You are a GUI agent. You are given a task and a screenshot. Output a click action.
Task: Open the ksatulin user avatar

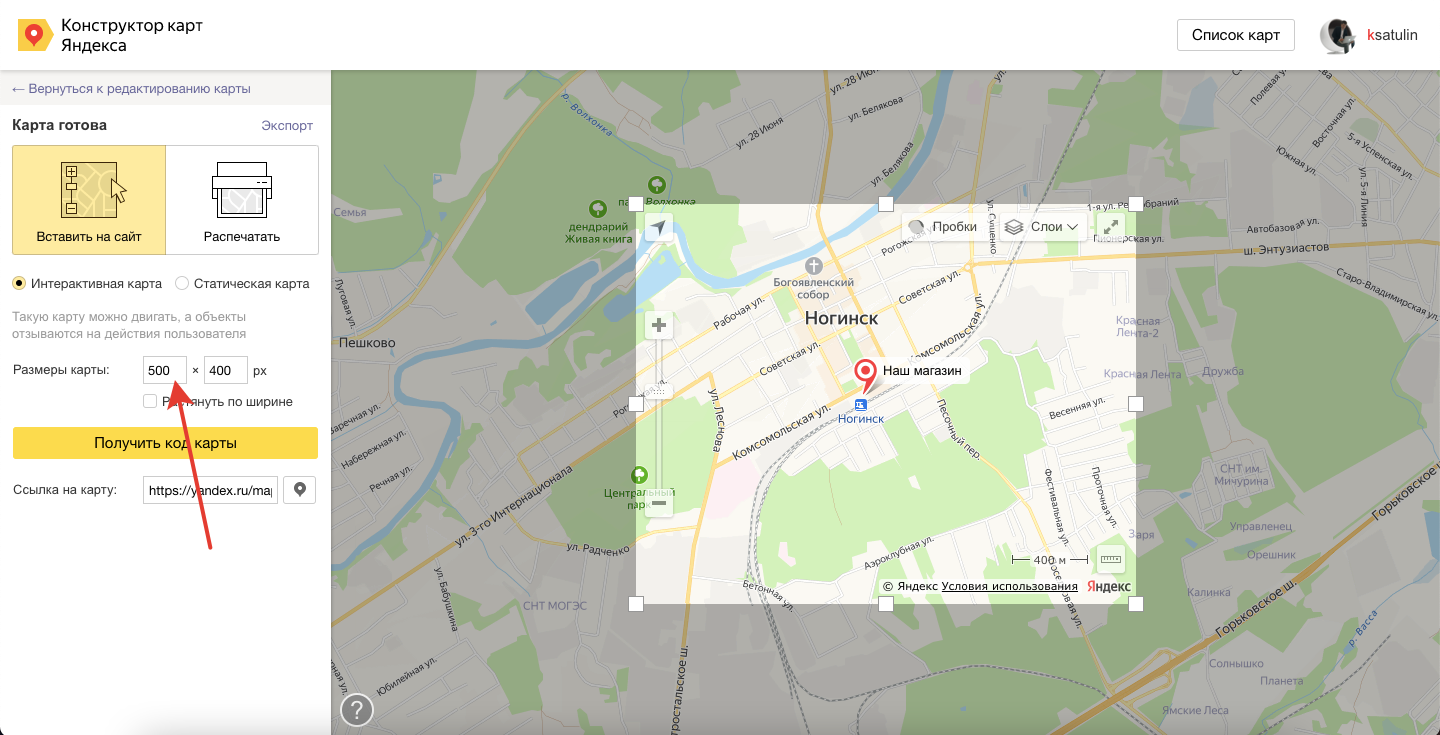[1337, 35]
